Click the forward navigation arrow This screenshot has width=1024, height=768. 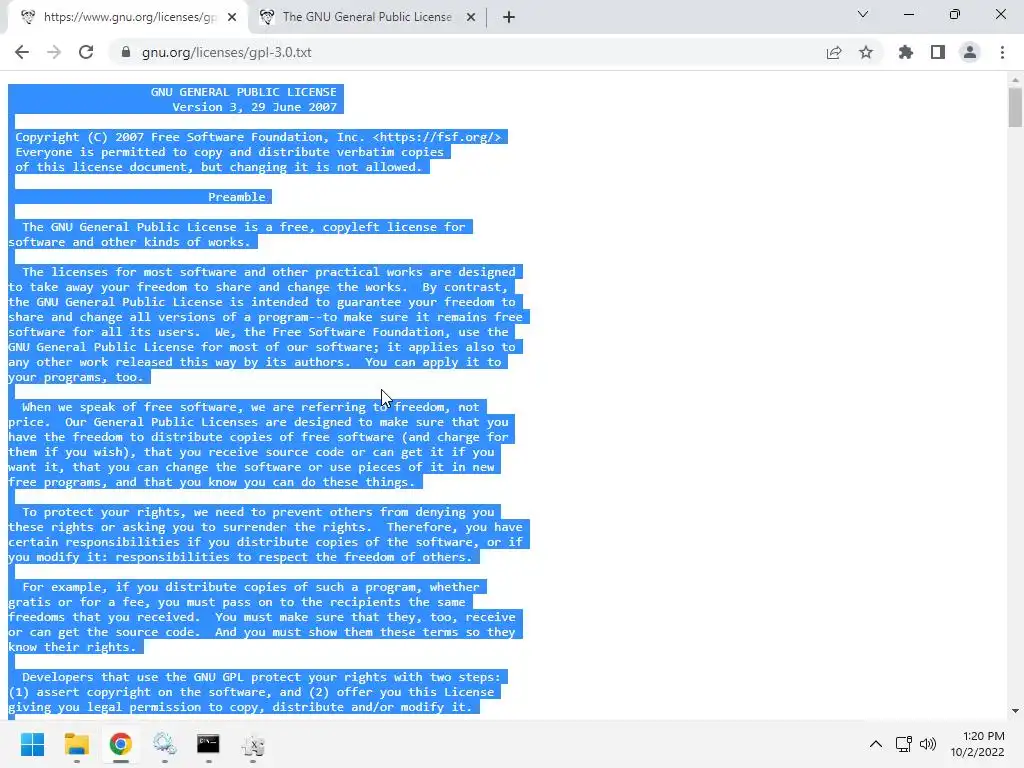click(x=54, y=52)
